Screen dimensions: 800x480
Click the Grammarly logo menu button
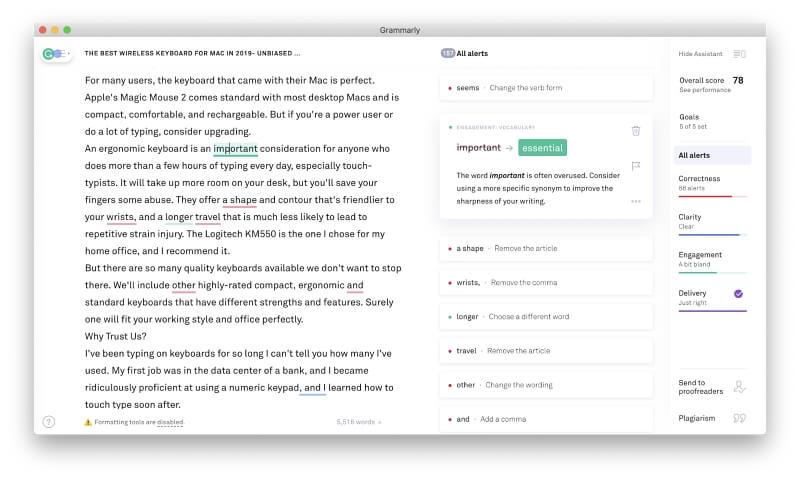click(x=56, y=54)
